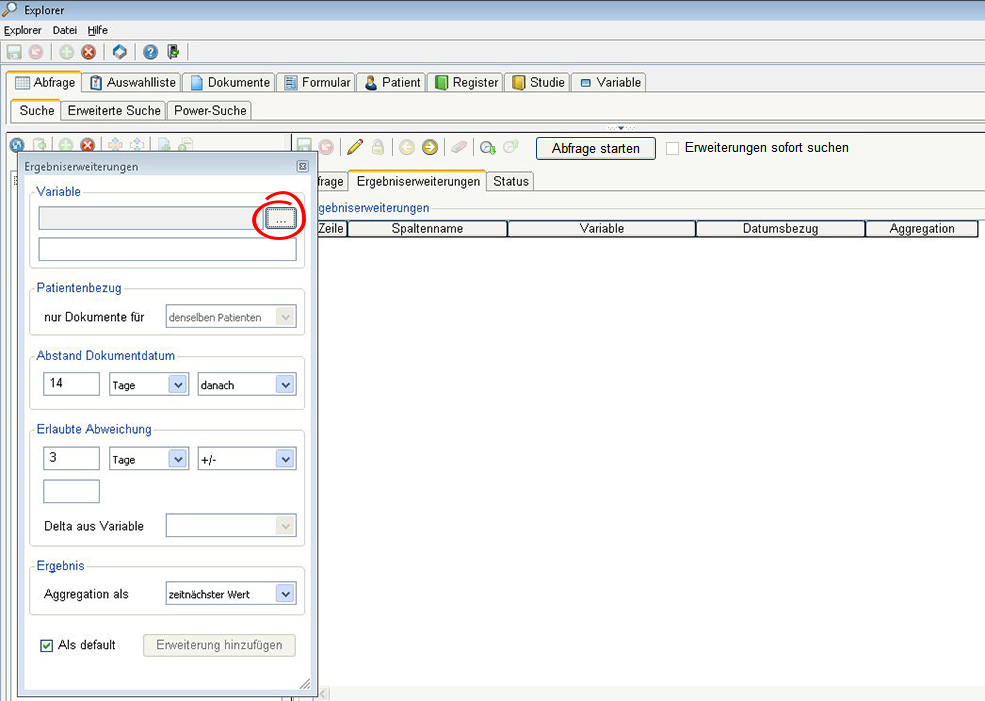Click the blue diamond icon in top toolbar
Image resolution: width=985 pixels, height=701 pixels.
pos(119,52)
